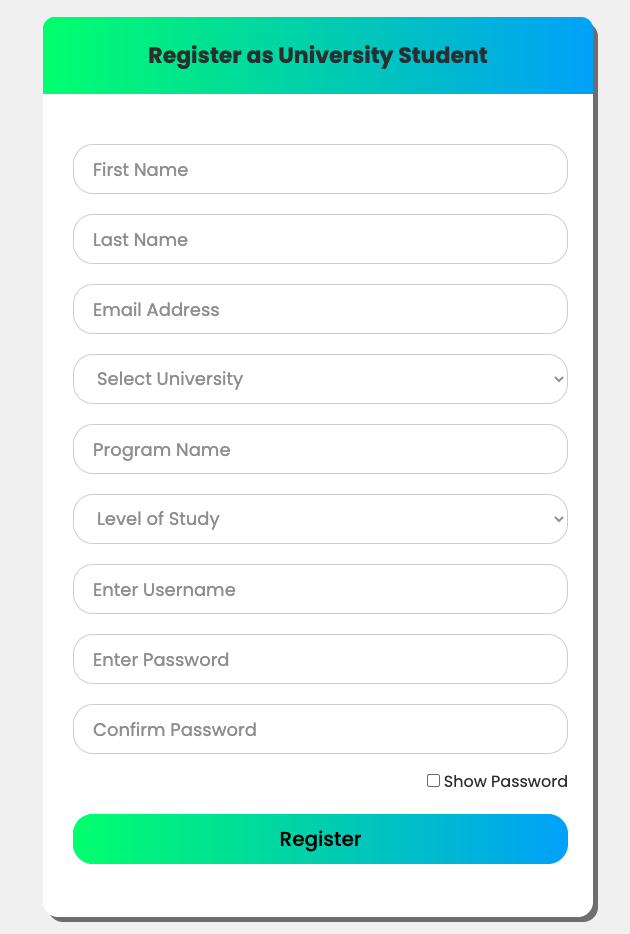This screenshot has width=630, height=934.
Task: Click the Level of Study chevron arrow
Action: 558,519
